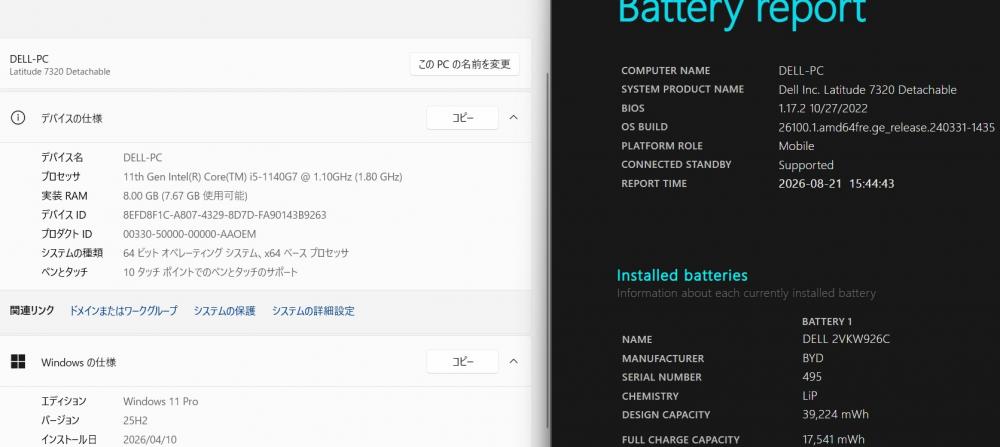Select battery manufacturer BYD
The image size is (1000, 447).
coord(812,358)
